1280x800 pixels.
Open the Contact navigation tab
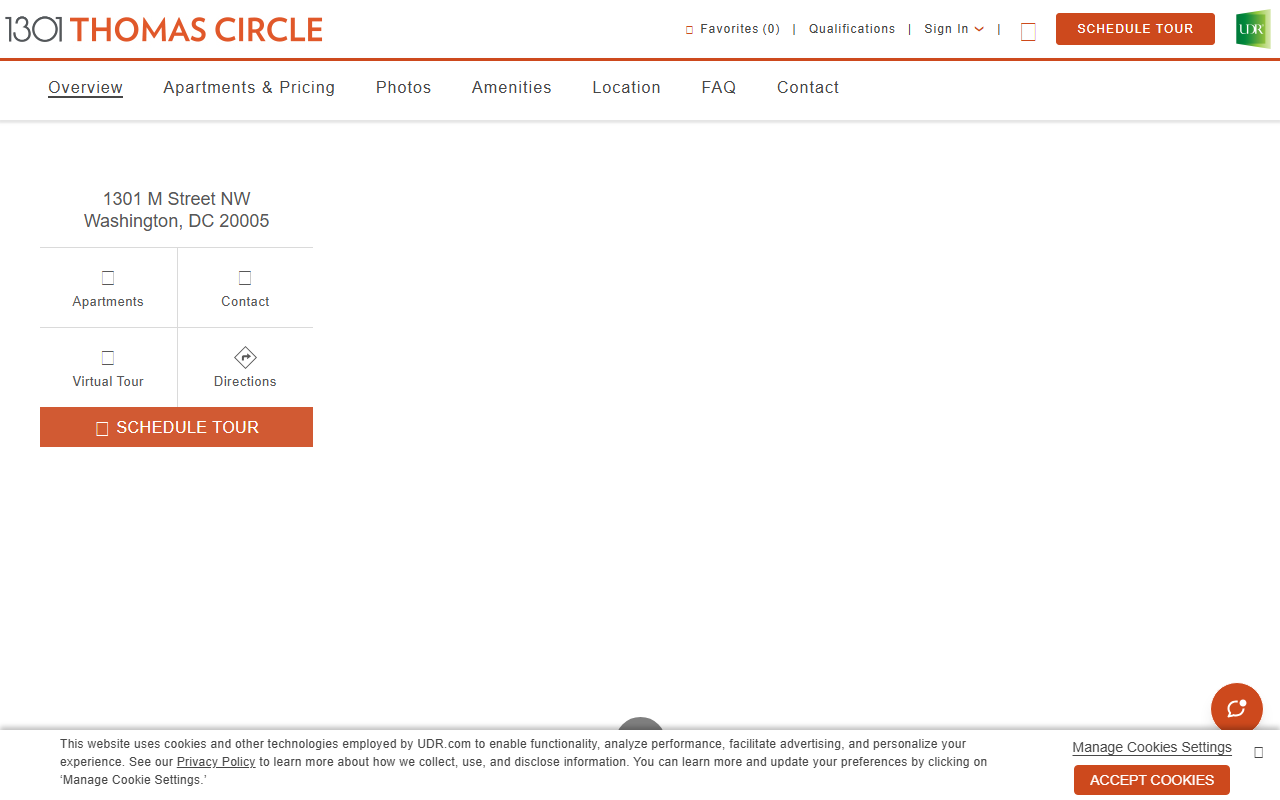(808, 88)
